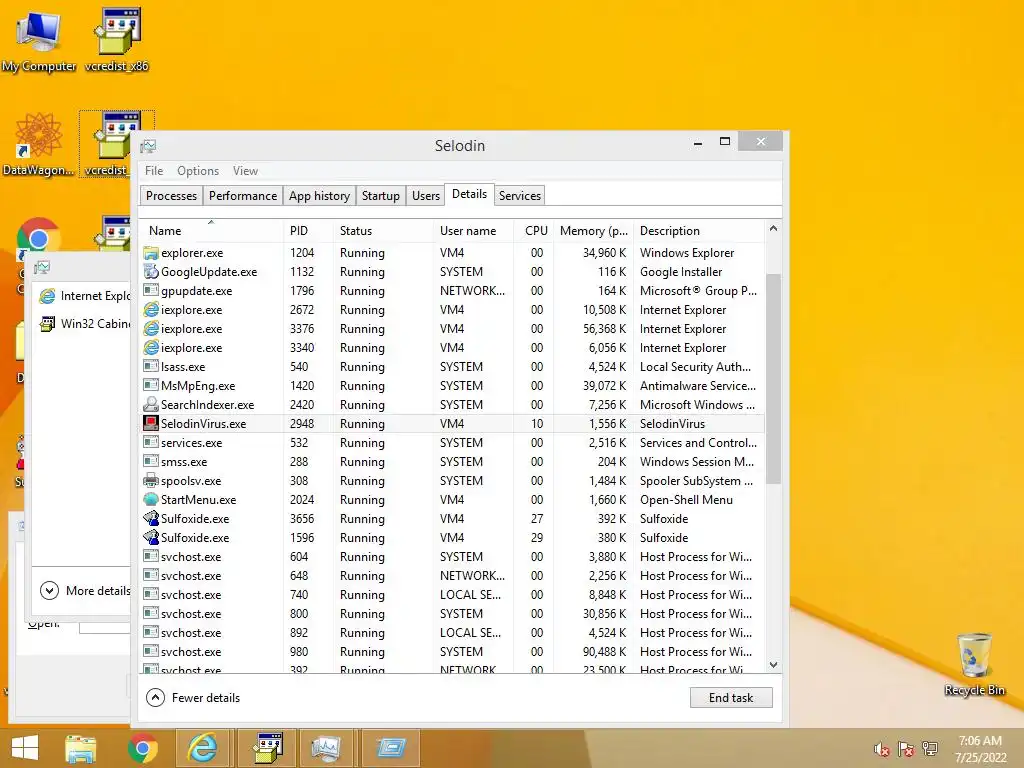Click the taskbar clock showing 7:06 AM

[x=980, y=749]
